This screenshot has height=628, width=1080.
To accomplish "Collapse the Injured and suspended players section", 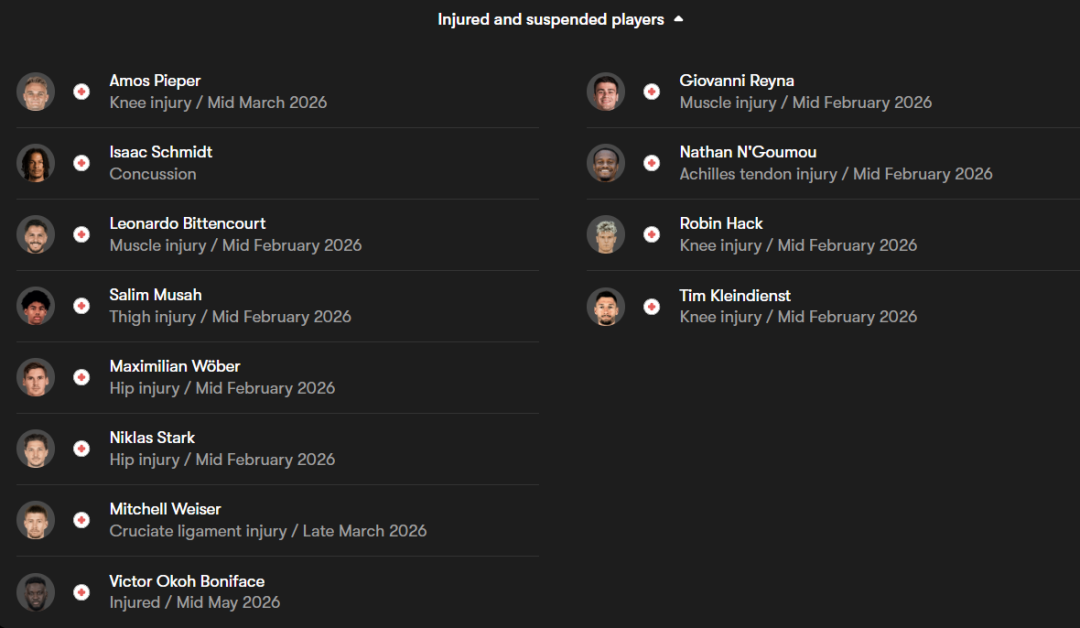I will pos(678,19).
